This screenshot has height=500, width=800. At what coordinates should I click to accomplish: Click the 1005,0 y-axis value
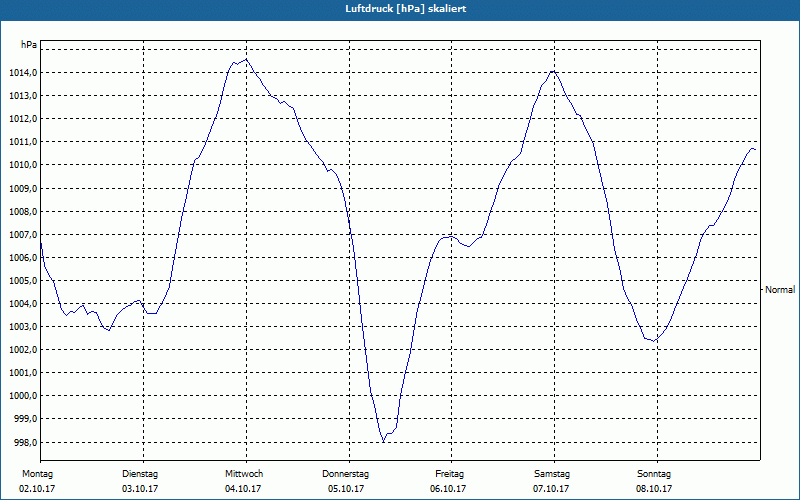[23, 281]
